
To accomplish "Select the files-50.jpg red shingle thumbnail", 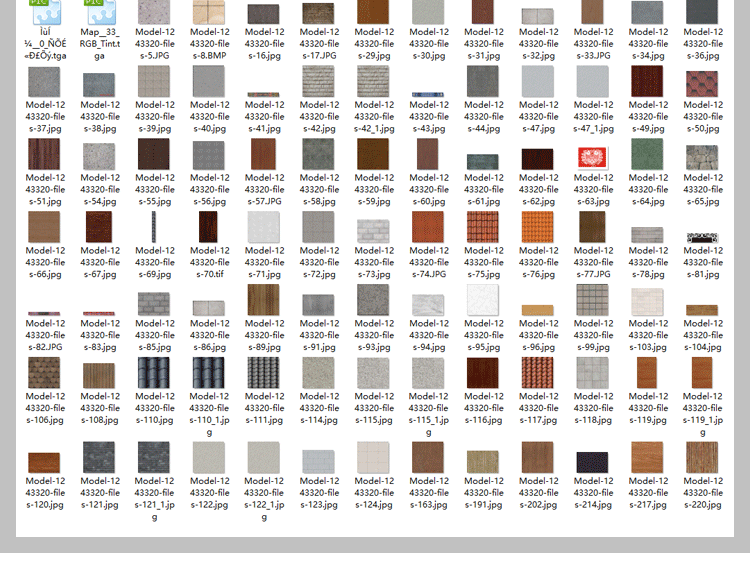I will [703, 82].
